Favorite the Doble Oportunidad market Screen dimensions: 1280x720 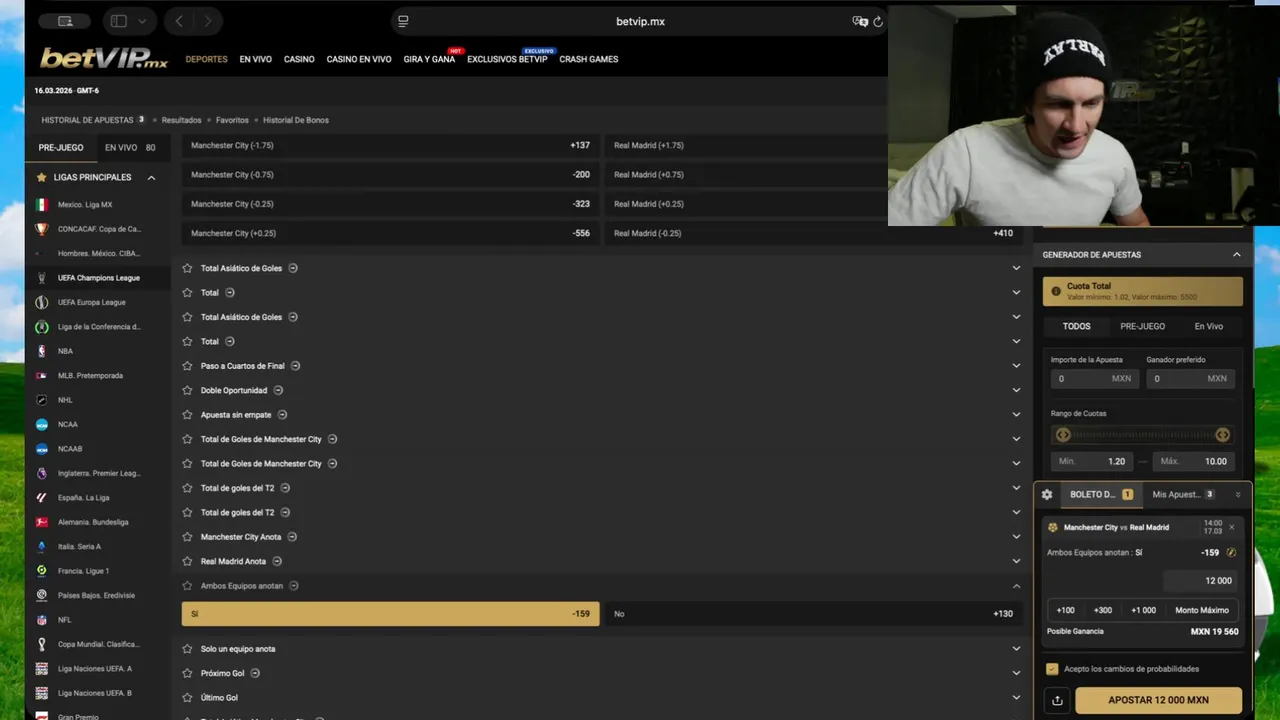pos(188,390)
